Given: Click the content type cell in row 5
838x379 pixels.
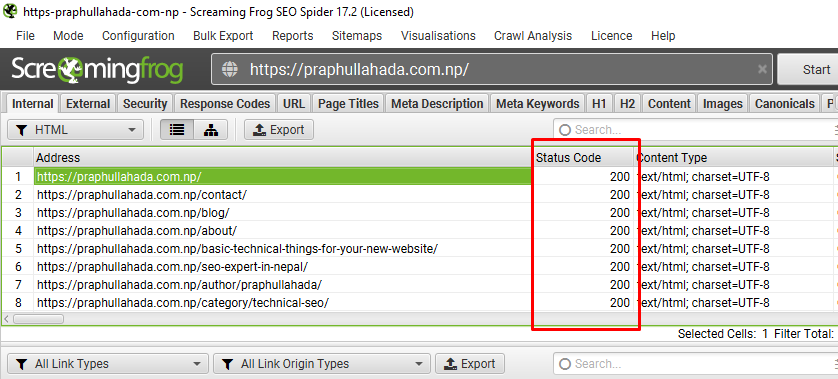Looking at the screenshot, I should click(733, 249).
